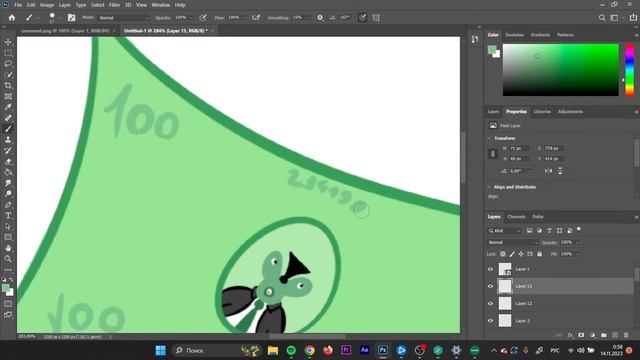The image size is (640, 360).
Task: Click the search icon at top right
Action: coord(602,18)
